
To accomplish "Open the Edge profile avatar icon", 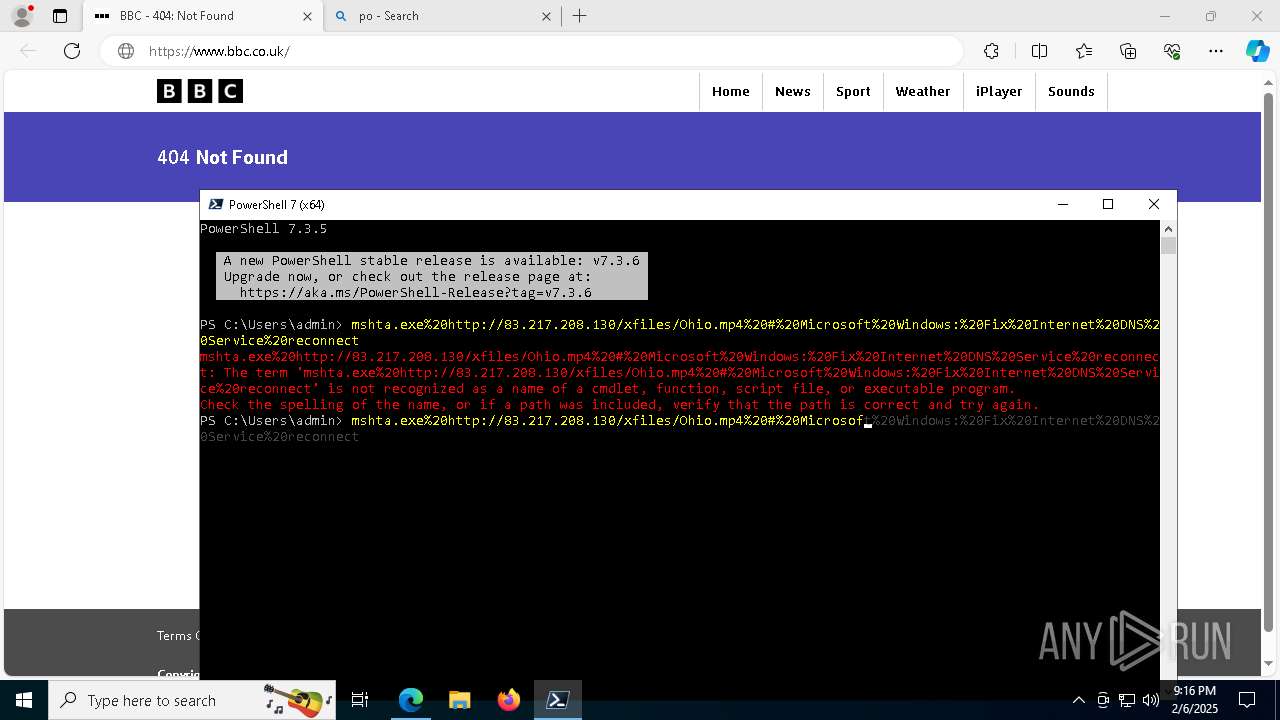I will click(21, 16).
